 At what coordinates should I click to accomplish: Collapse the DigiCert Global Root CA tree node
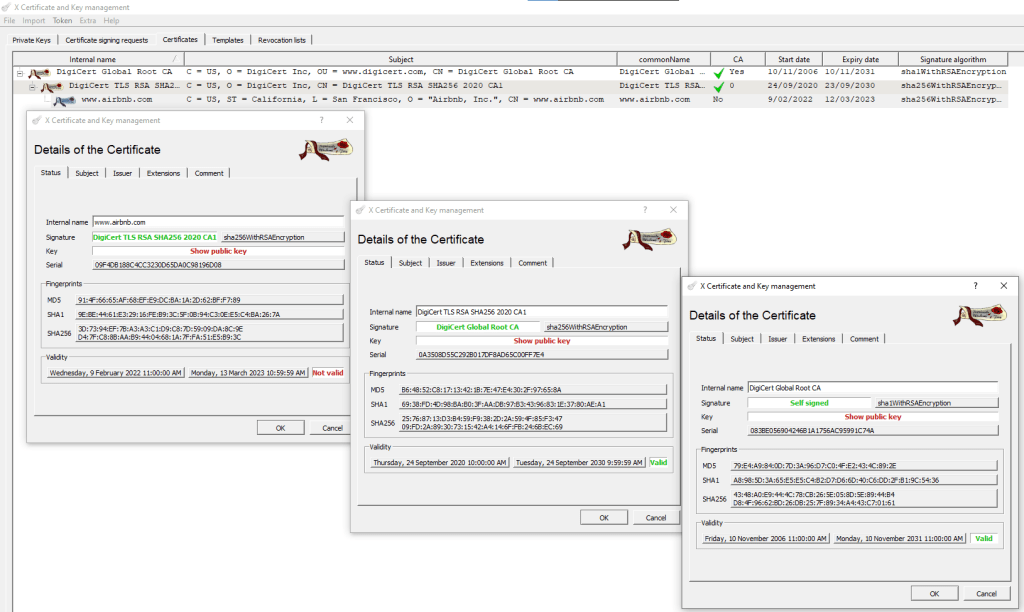click(20, 73)
